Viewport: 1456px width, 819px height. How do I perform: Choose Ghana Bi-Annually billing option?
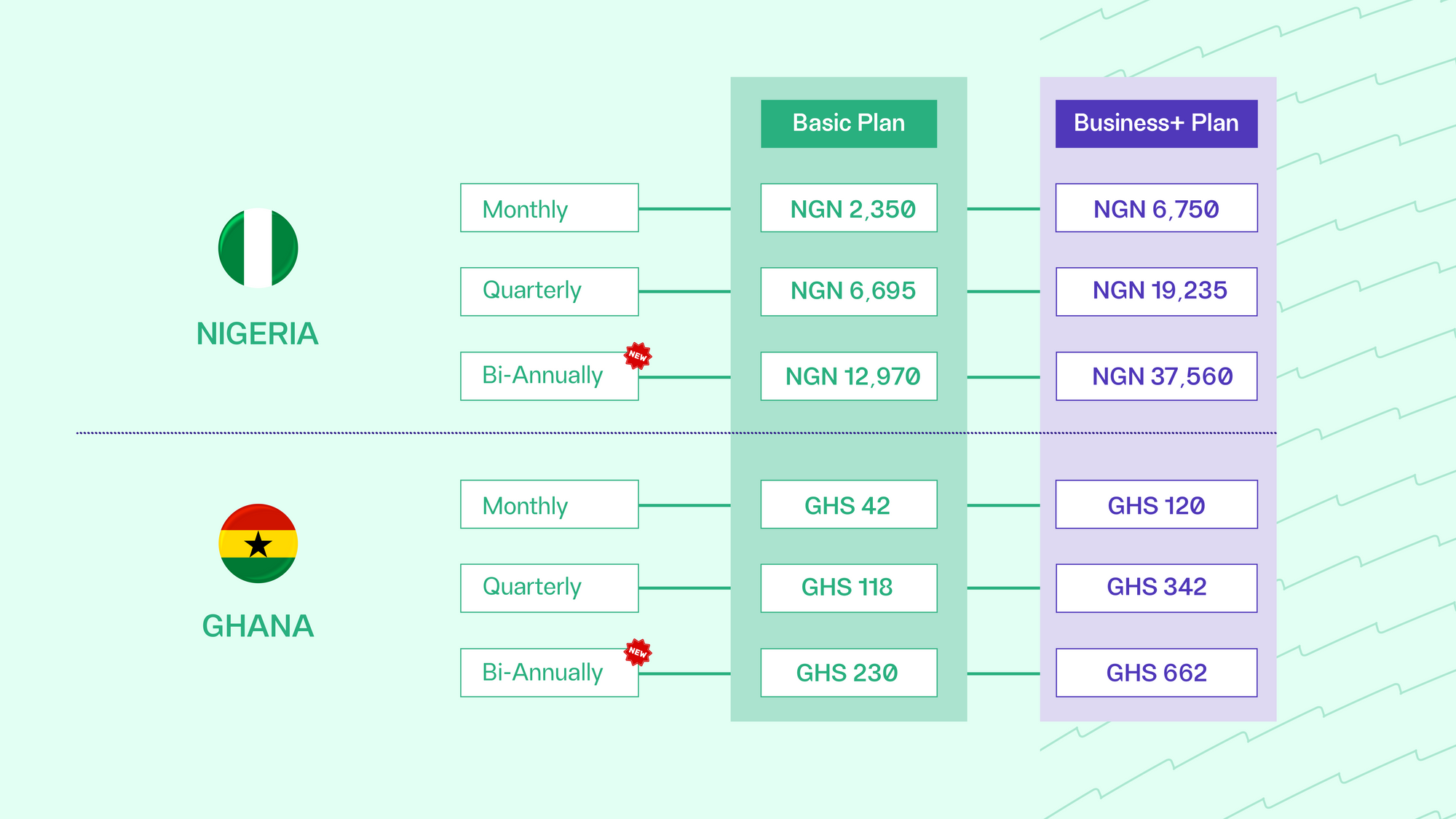(x=550, y=673)
